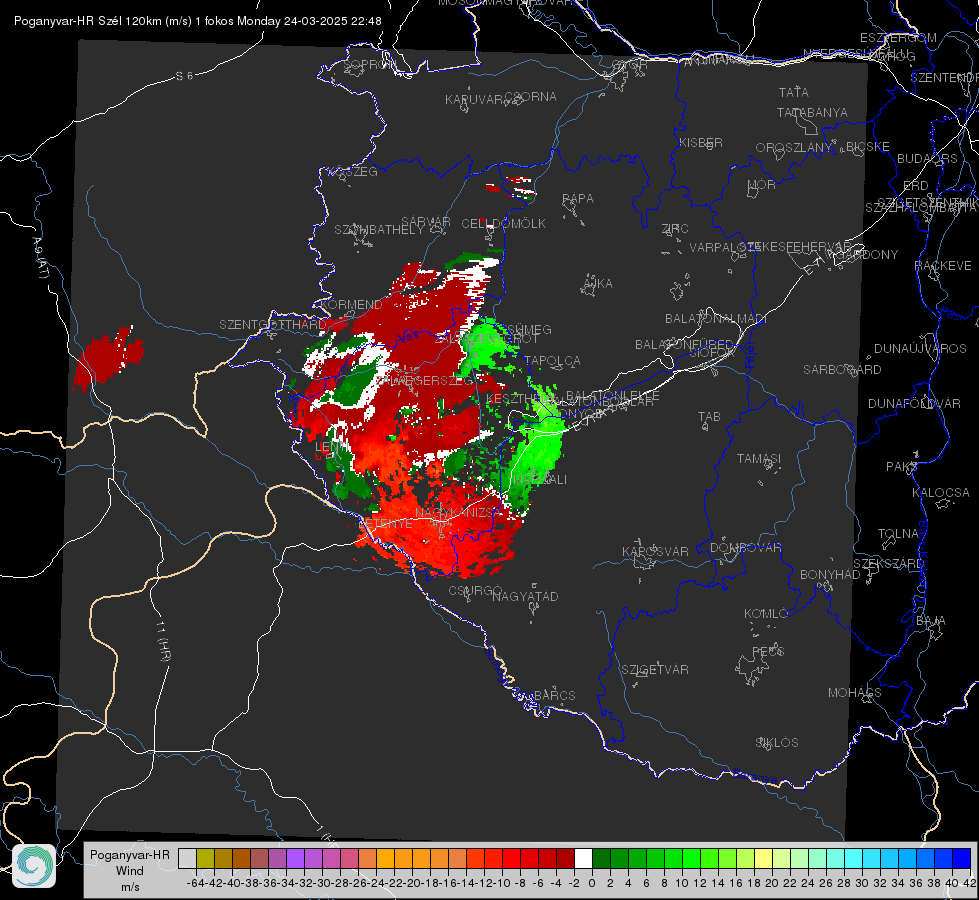The height and width of the screenshot is (900, 979).
Task: Click the TAPOLCA town label
Action: click(x=553, y=360)
